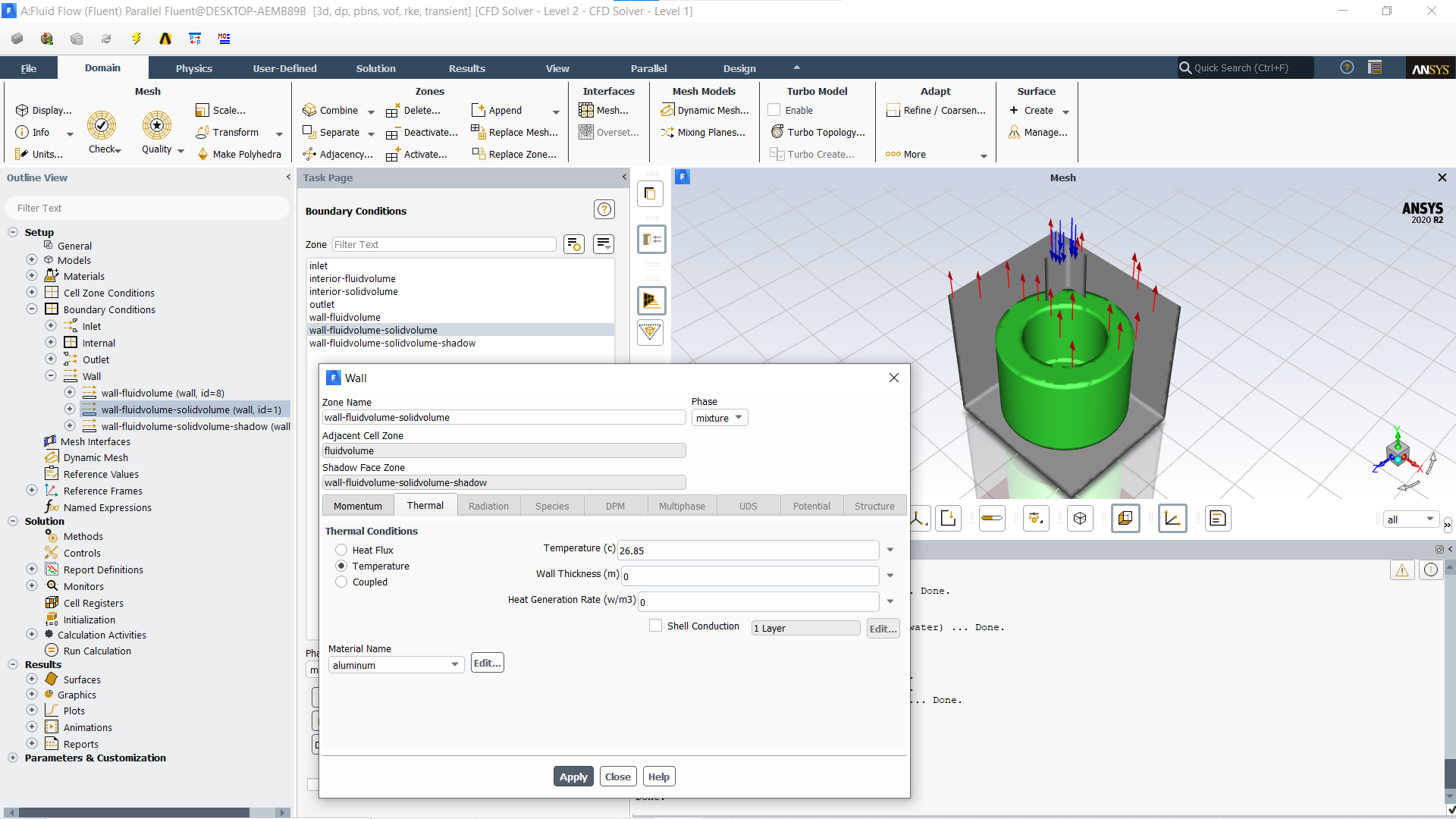Open Heat Generation Rate type dropdown

tap(890, 601)
